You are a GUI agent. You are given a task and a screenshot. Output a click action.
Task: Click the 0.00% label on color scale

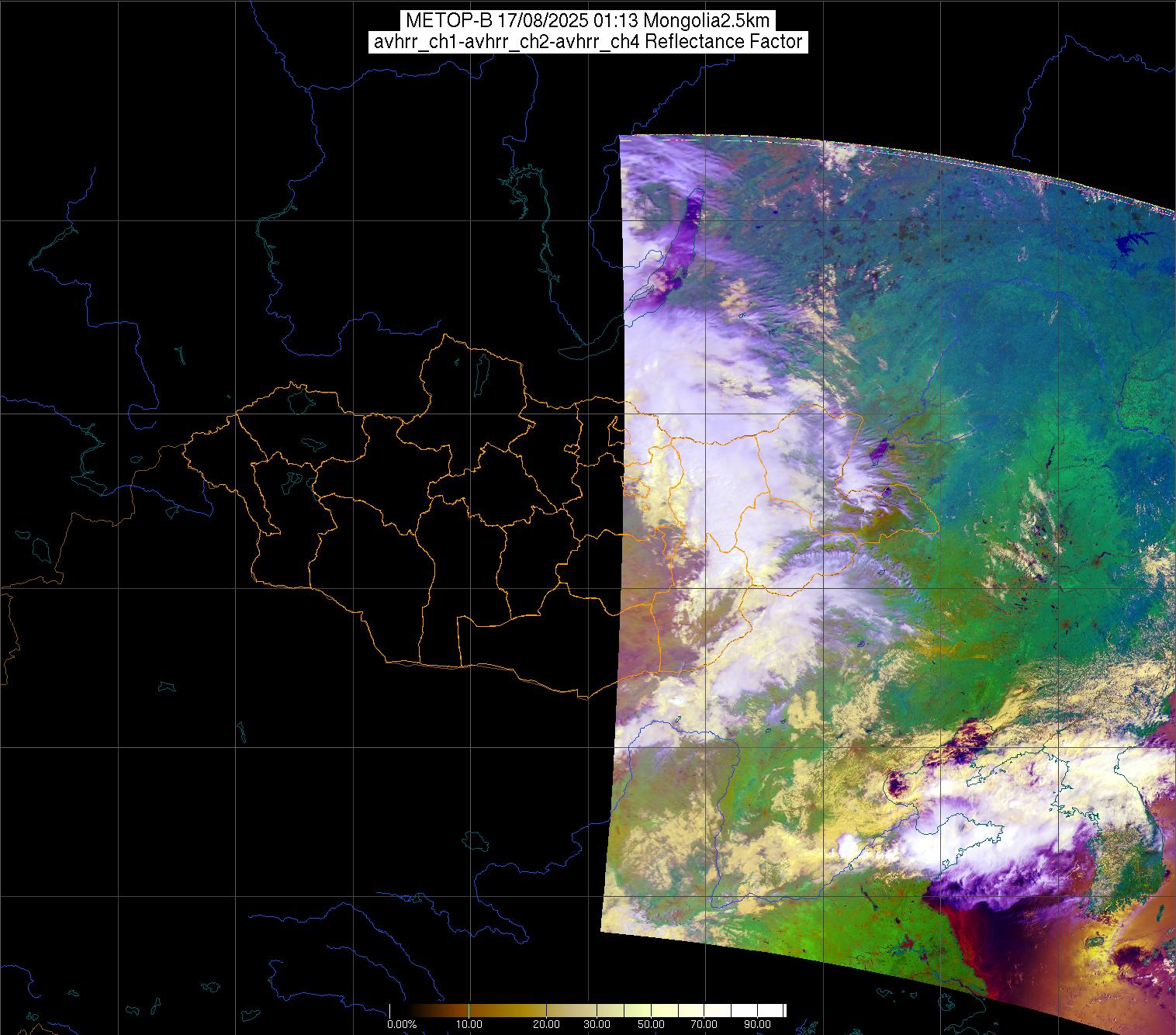point(402,1024)
